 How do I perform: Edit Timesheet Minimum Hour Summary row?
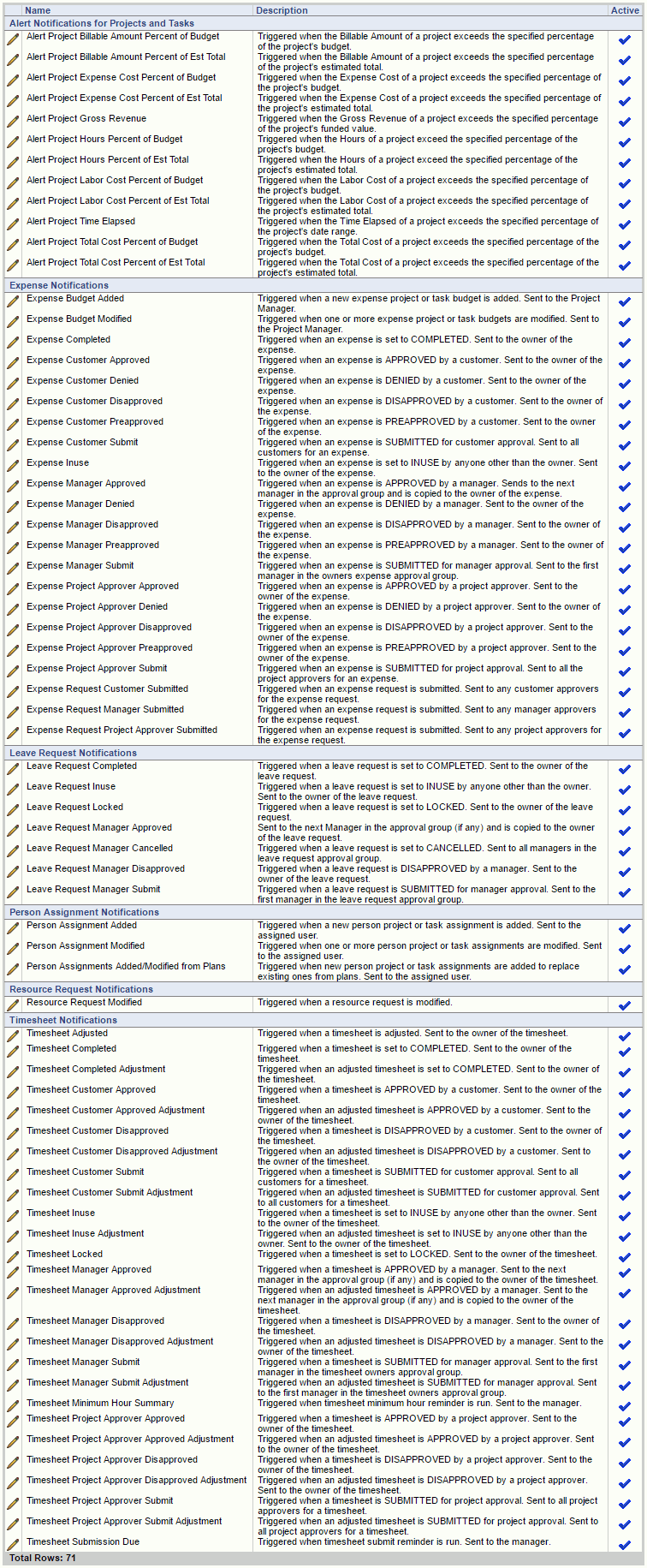tap(13, 1406)
